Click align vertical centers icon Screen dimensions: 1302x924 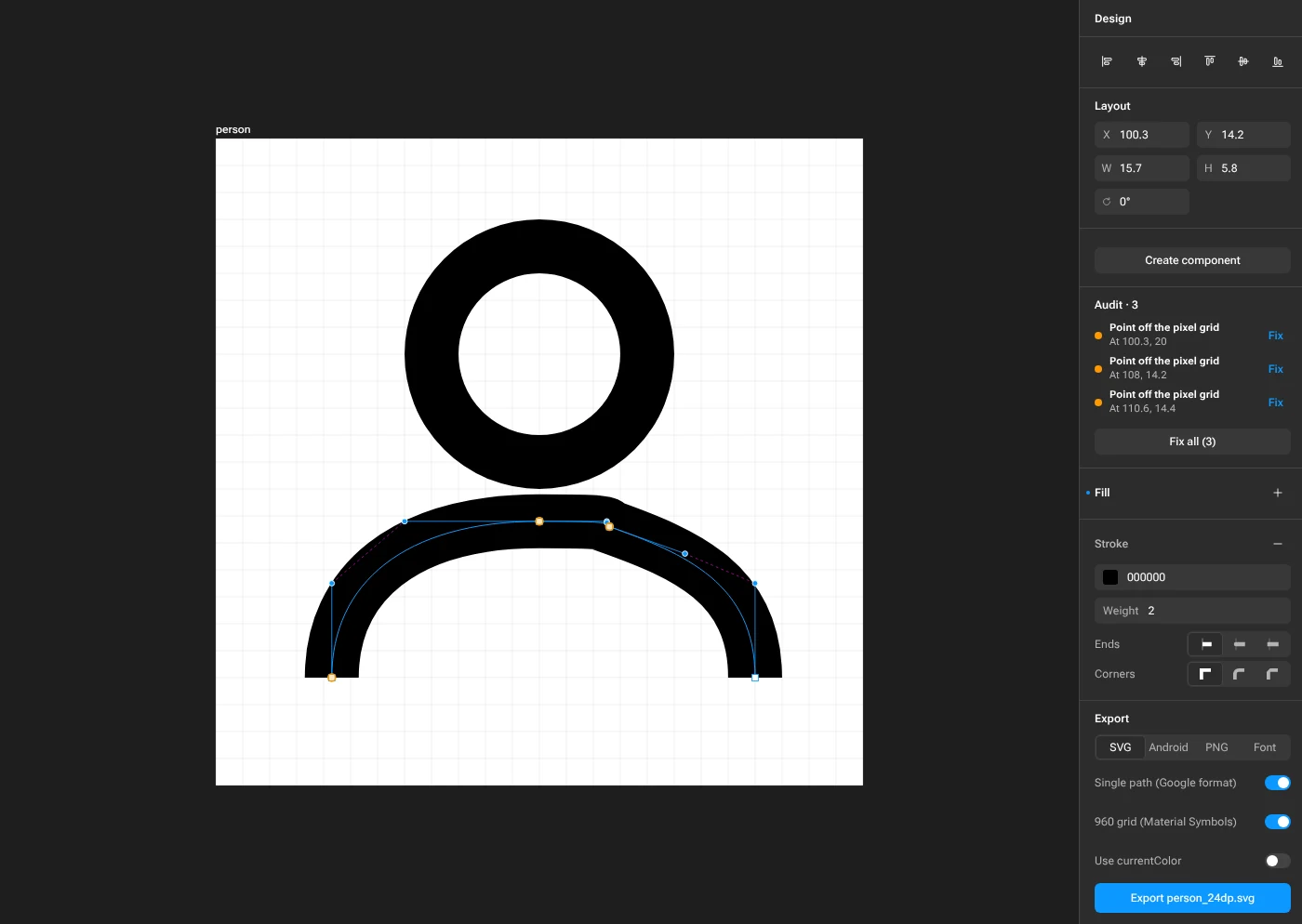click(x=1243, y=61)
